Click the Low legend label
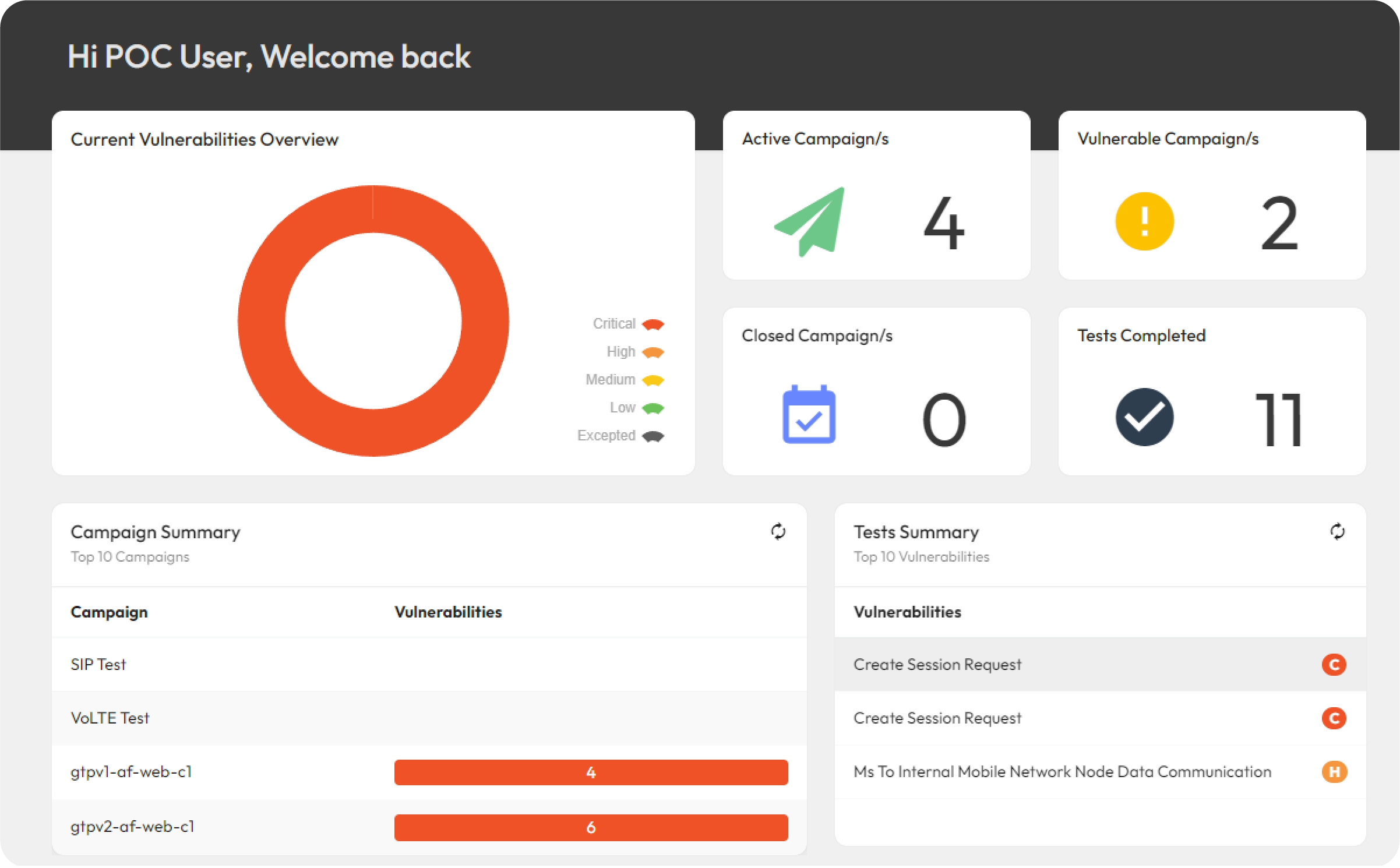The image size is (1400, 868). (x=623, y=407)
